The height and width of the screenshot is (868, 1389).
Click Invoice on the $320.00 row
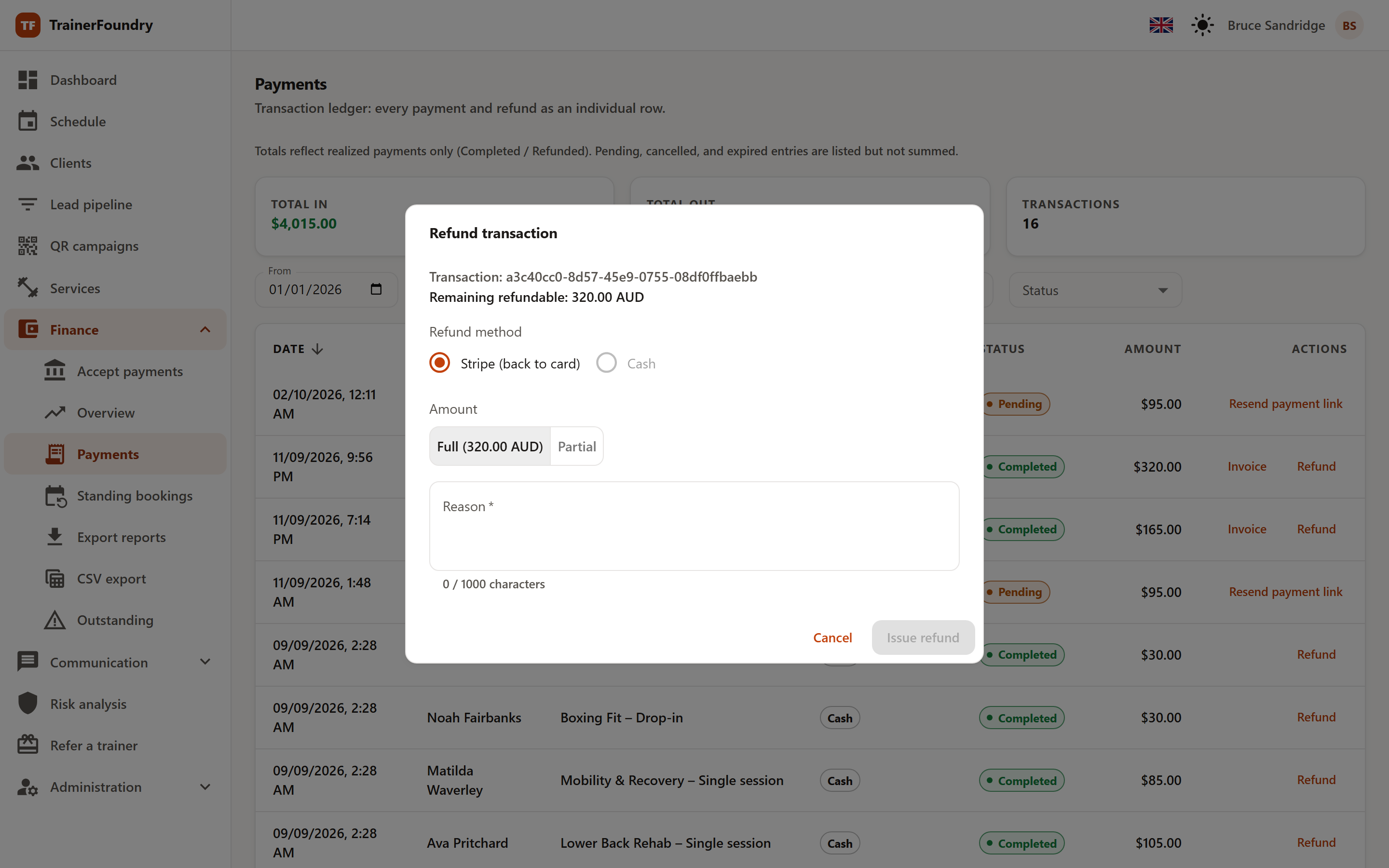[1247, 466]
